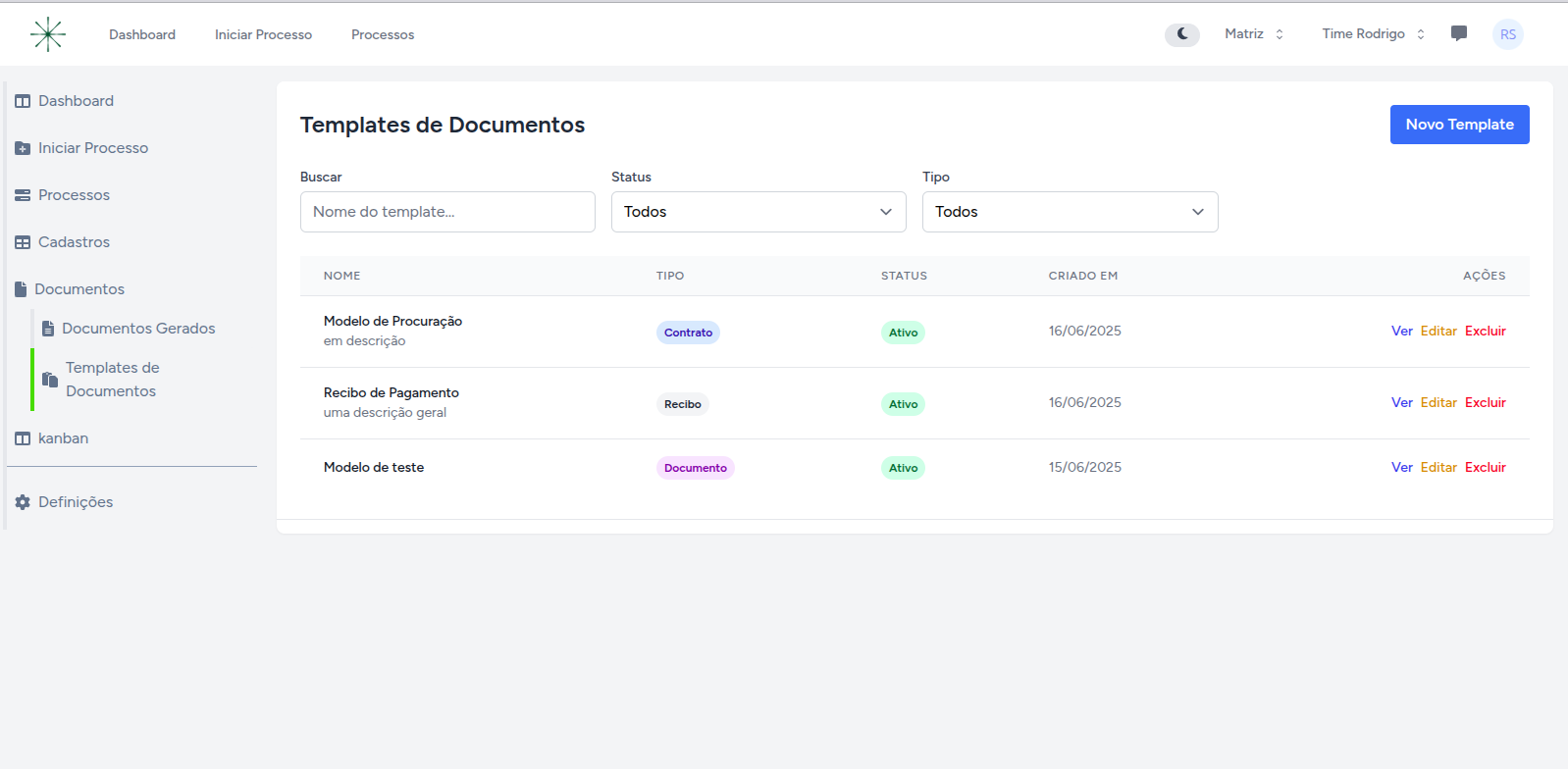
Task: Click the 'em descrição' subtitle text
Action: click(364, 341)
